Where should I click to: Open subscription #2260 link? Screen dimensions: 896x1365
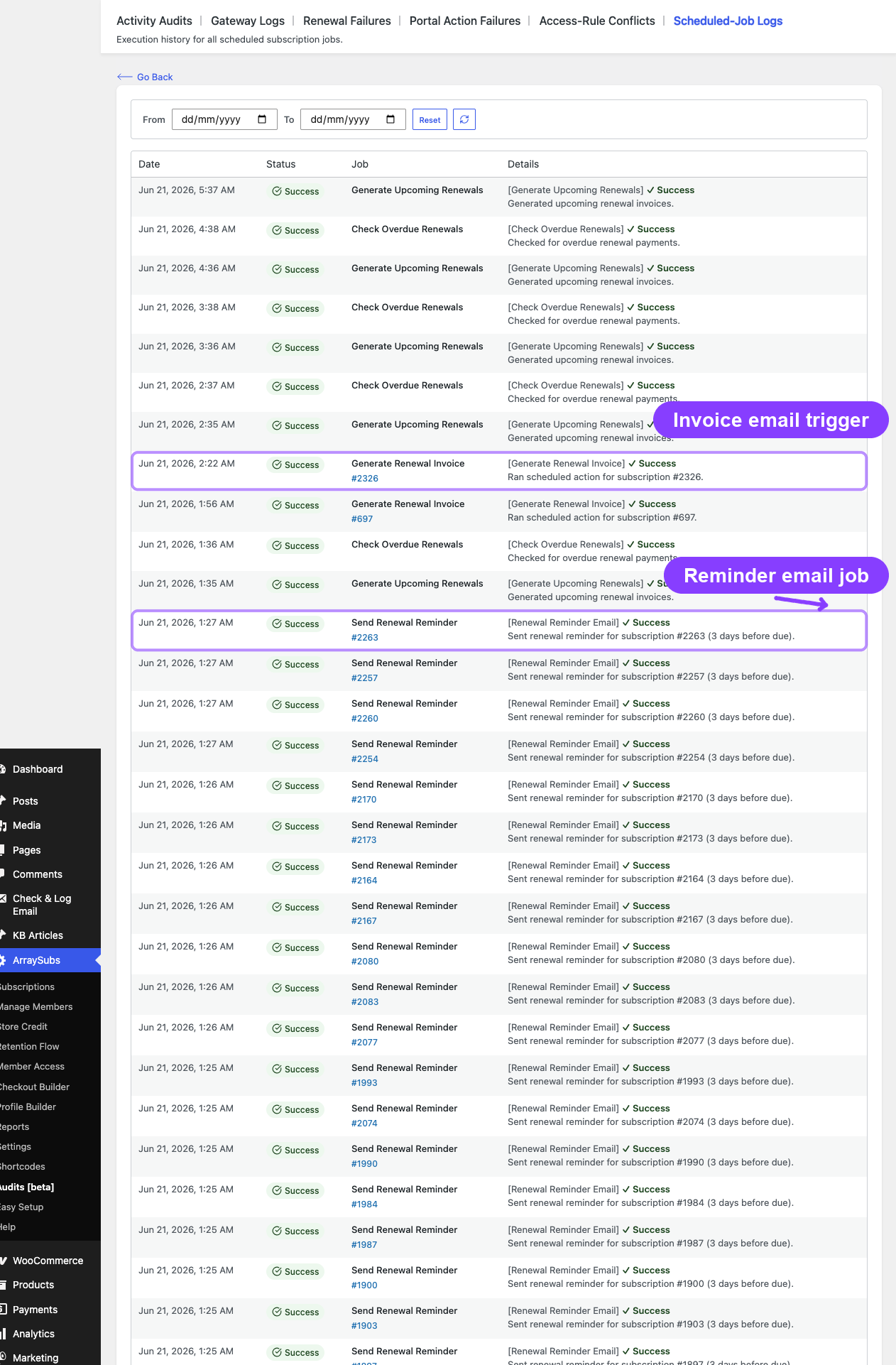click(x=365, y=718)
